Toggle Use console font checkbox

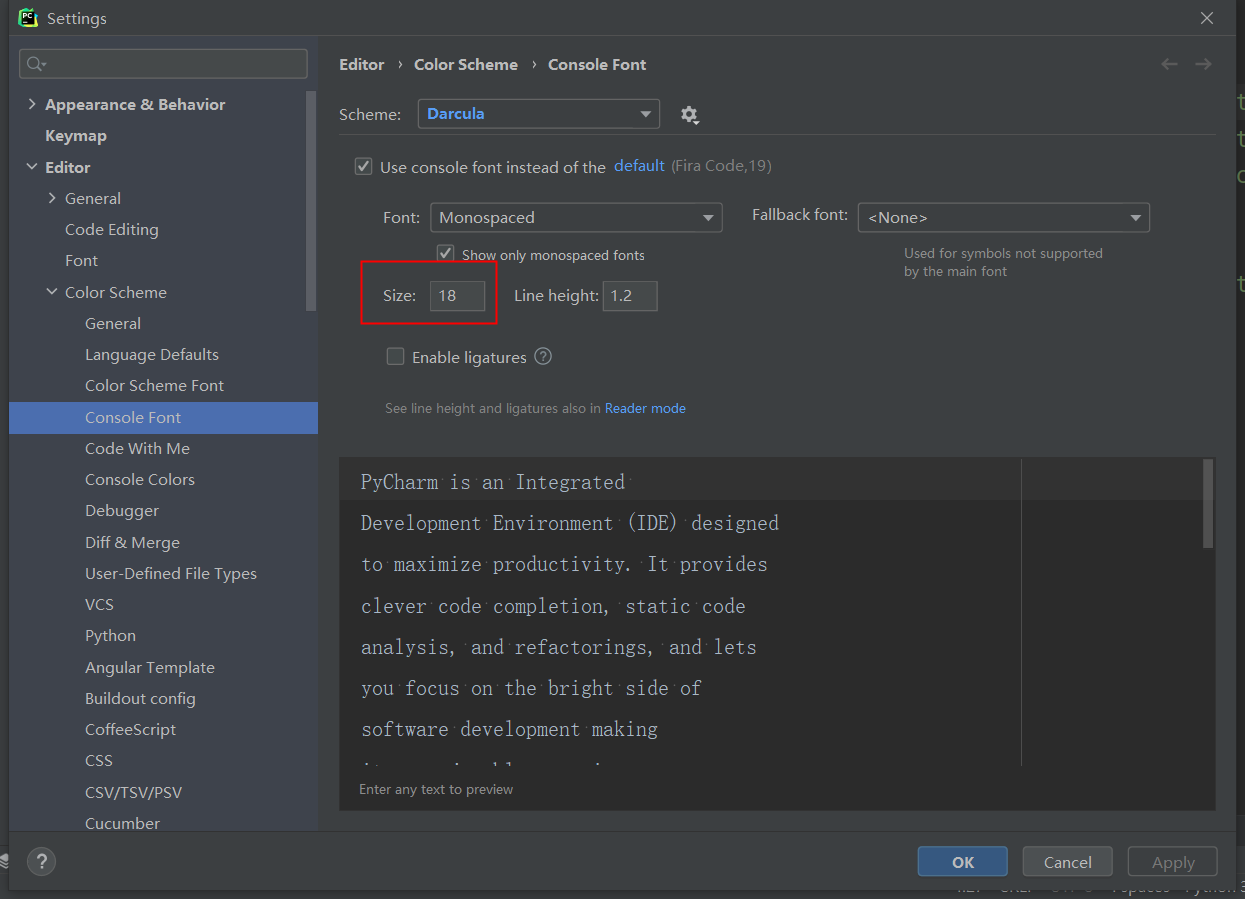click(364, 166)
